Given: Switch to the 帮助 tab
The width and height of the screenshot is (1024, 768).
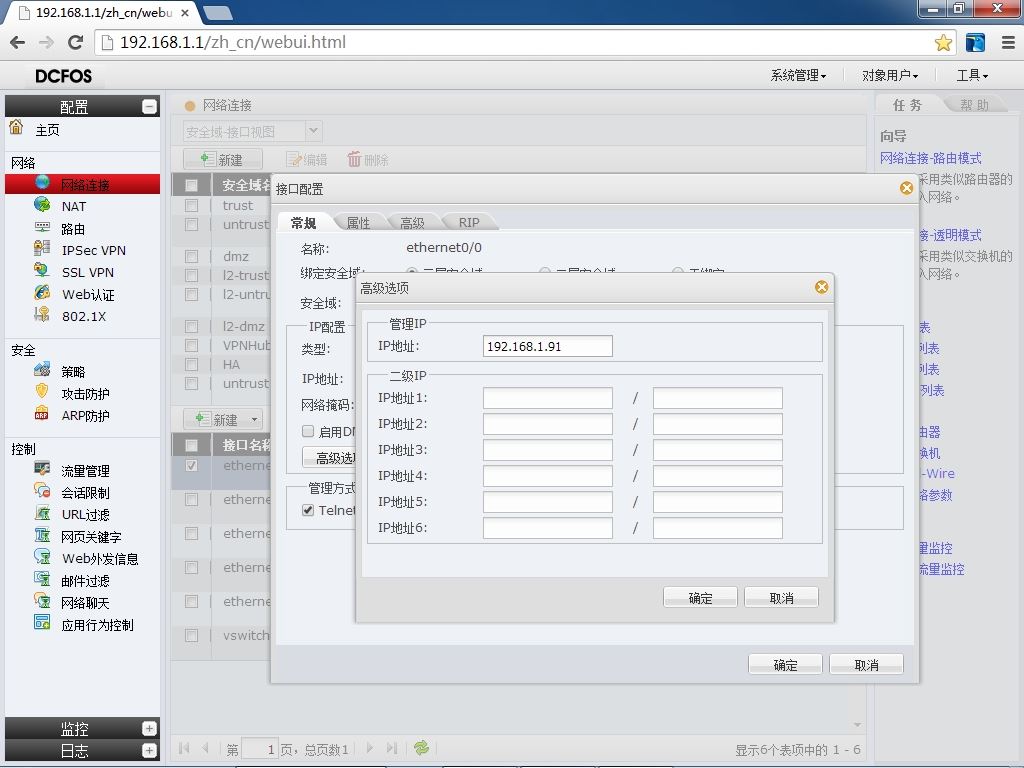Looking at the screenshot, I should [x=974, y=105].
